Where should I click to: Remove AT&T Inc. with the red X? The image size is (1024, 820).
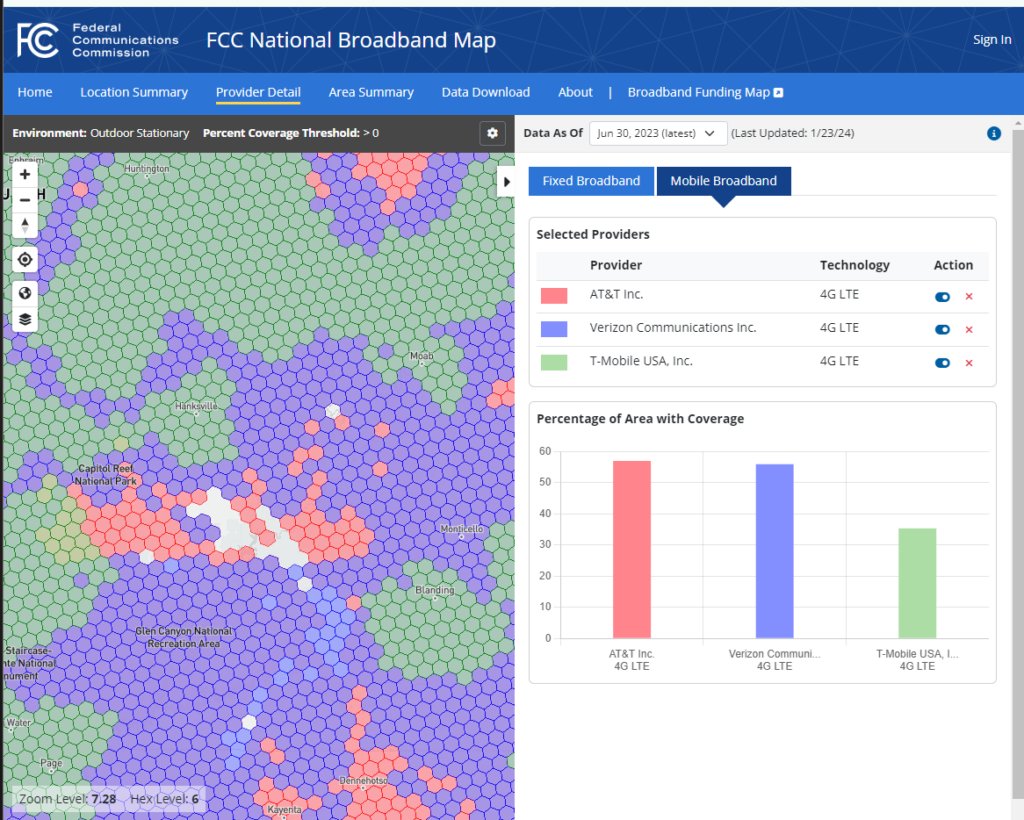[x=968, y=297]
